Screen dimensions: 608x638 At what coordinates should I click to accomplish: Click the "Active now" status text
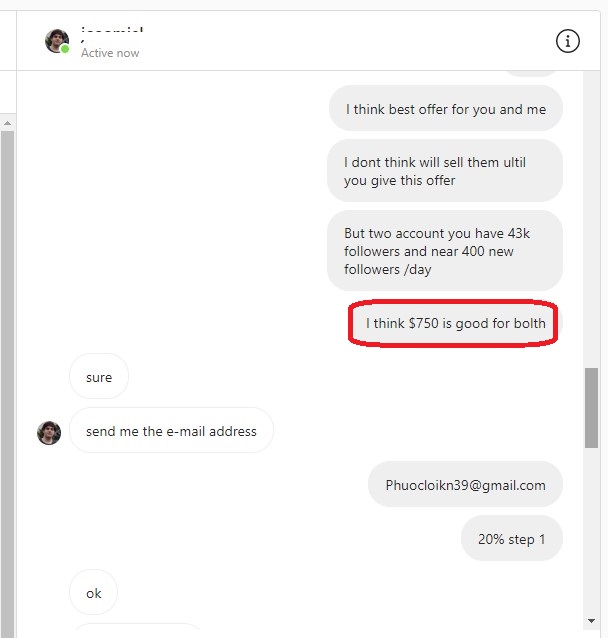coord(110,53)
